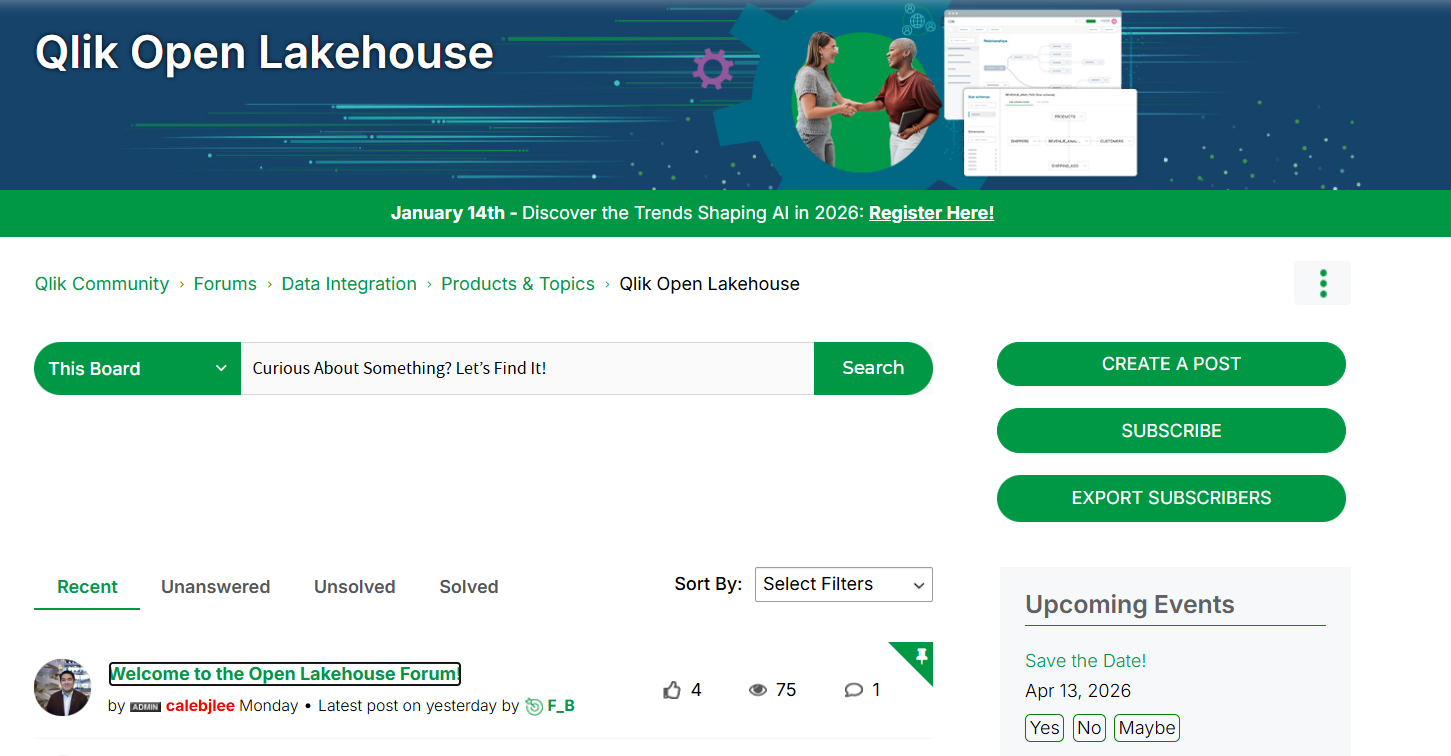Switch to the Unsolved tab
The width and height of the screenshot is (1451, 756).
pyautogui.click(x=355, y=587)
